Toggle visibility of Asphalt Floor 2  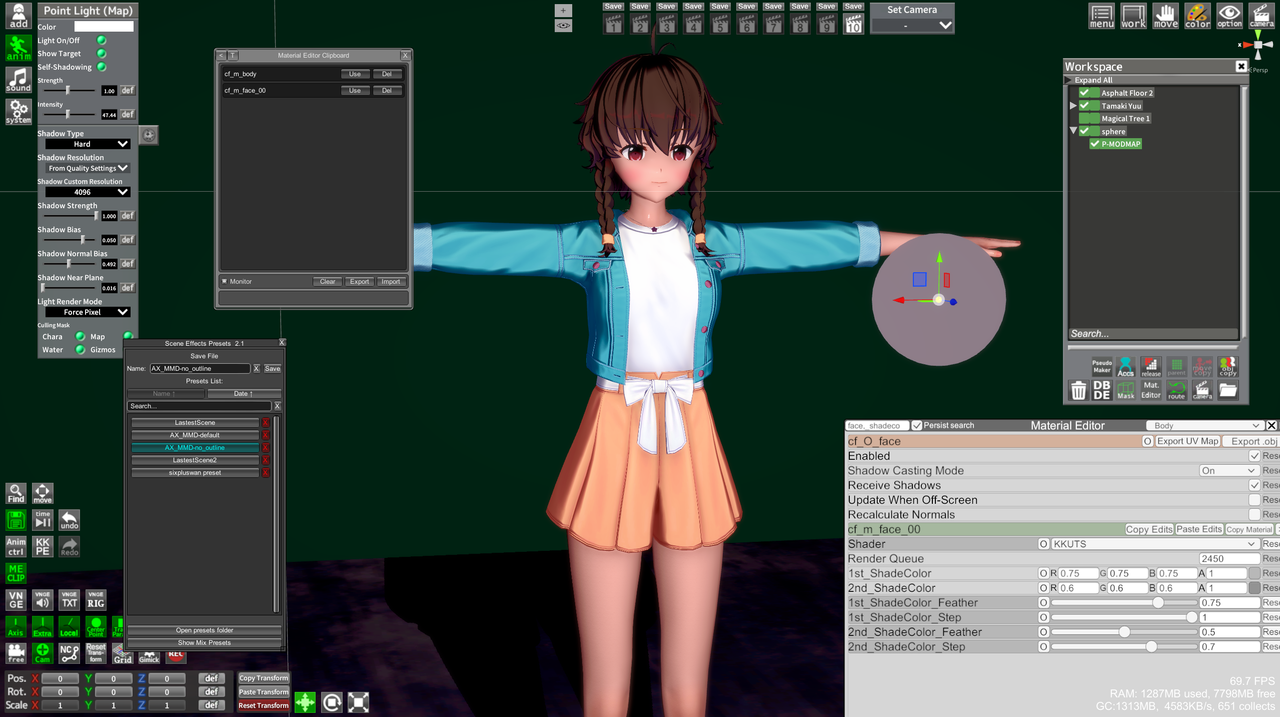point(1084,93)
